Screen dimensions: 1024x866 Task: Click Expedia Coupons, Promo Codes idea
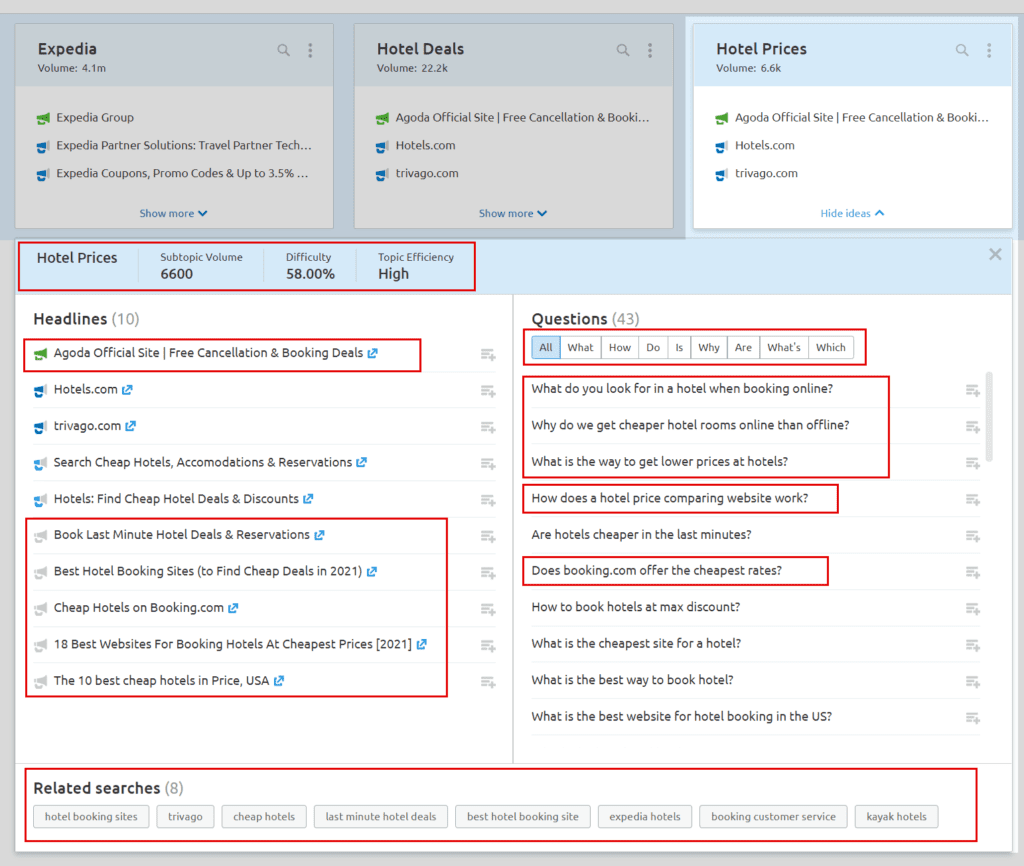(x=182, y=174)
